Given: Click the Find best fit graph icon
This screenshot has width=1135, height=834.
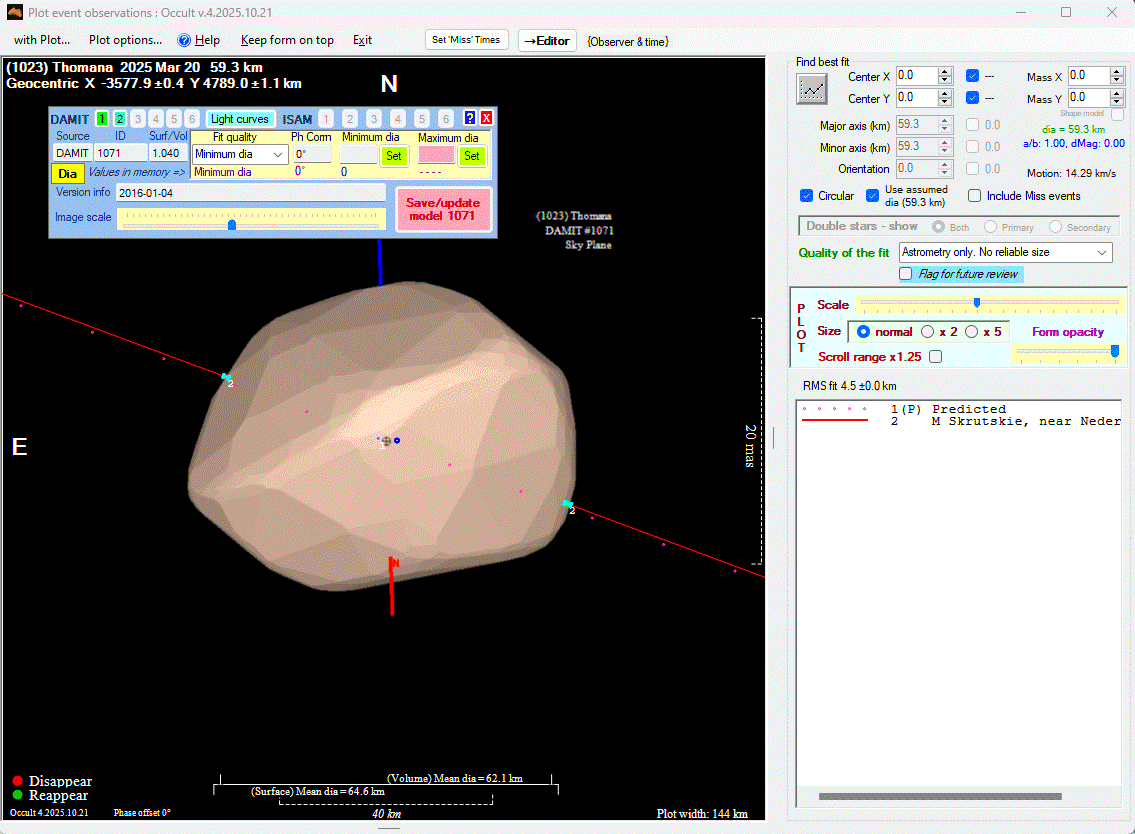Looking at the screenshot, I should (812, 89).
